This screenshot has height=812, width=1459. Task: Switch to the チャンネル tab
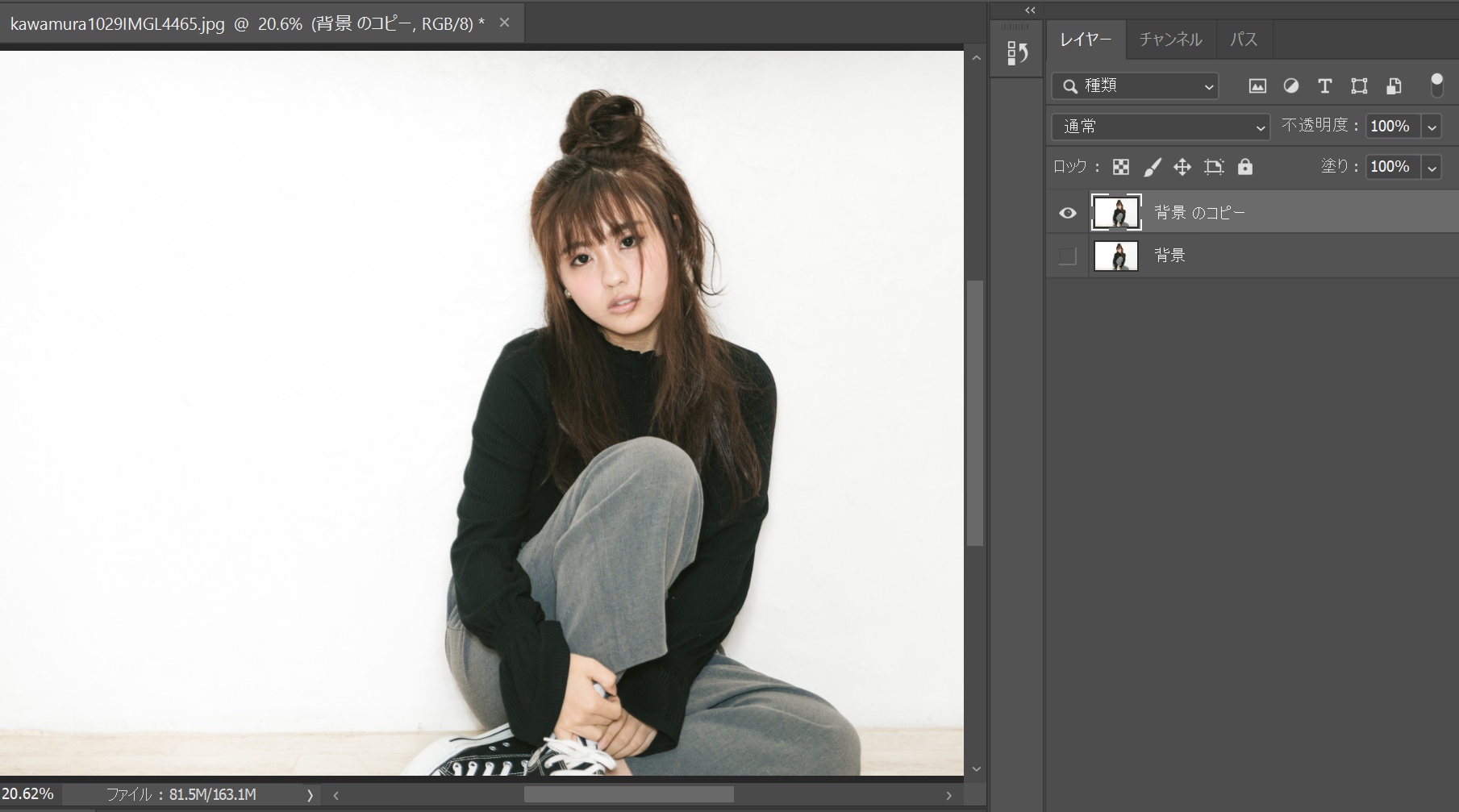pyautogui.click(x=1170, y=40)
